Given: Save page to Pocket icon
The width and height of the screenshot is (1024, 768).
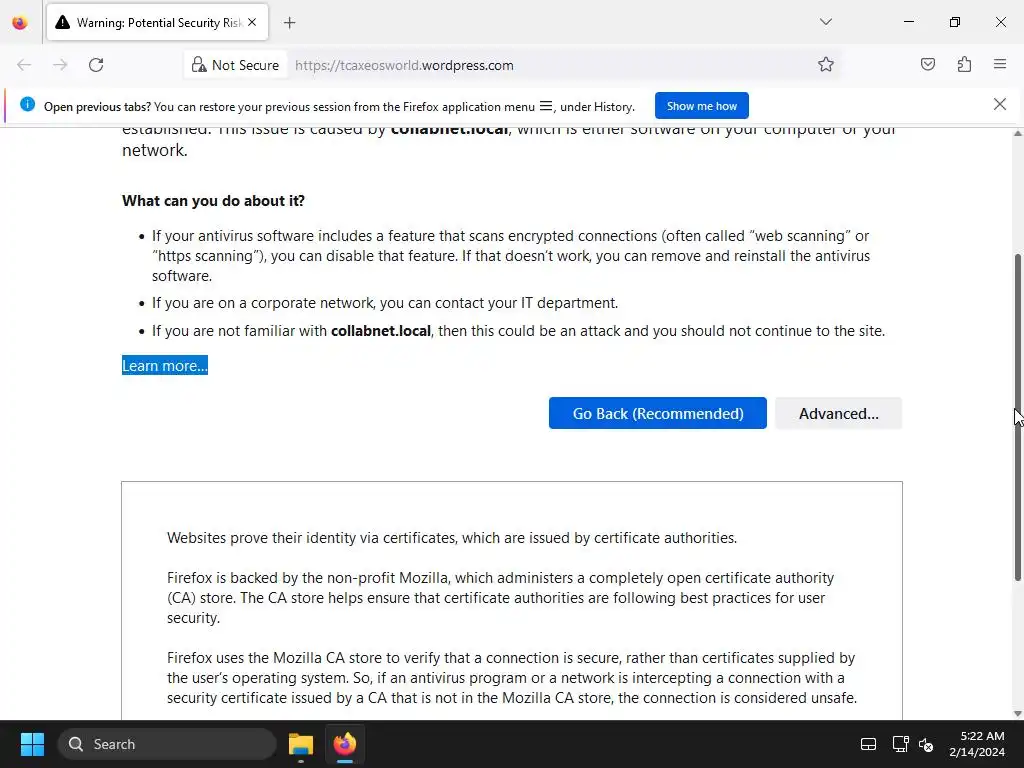Looking at the screenshot, I should [x=927, y=64].
